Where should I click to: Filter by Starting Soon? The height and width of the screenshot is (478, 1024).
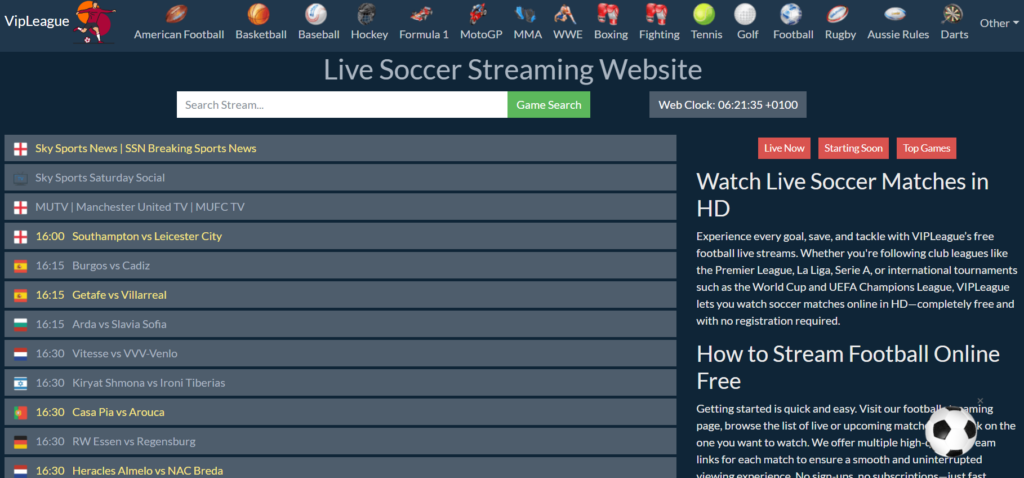[x=854, y=148]
